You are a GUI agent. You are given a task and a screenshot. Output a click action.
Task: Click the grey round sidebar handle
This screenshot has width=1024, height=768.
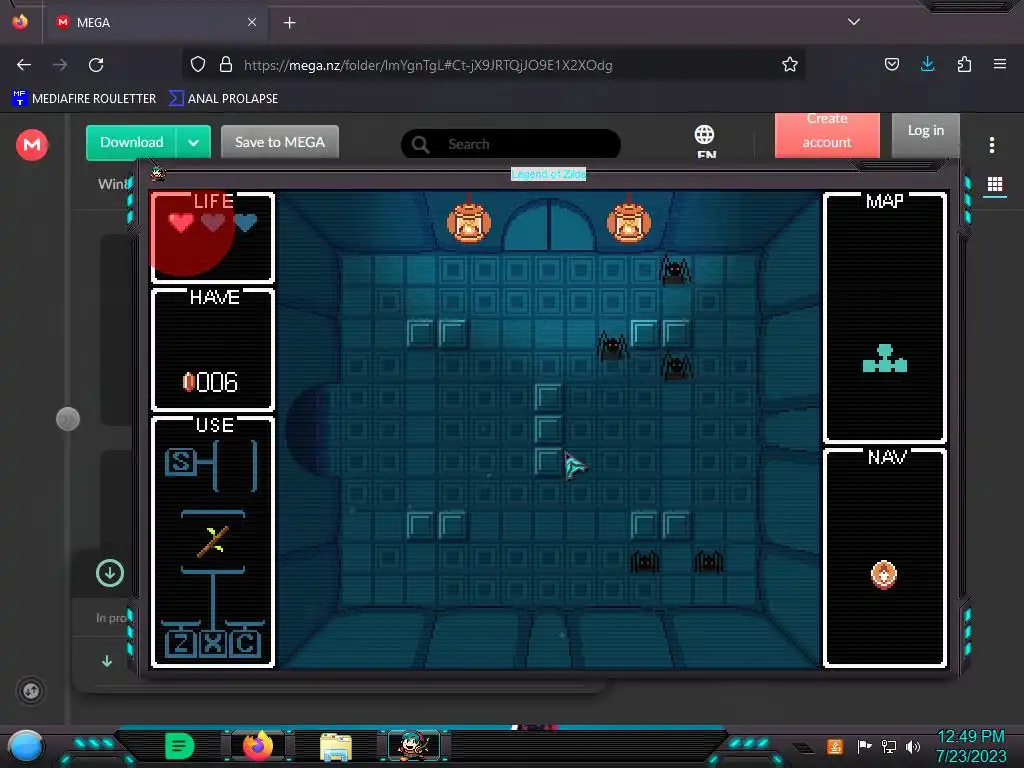pos(68,419)
